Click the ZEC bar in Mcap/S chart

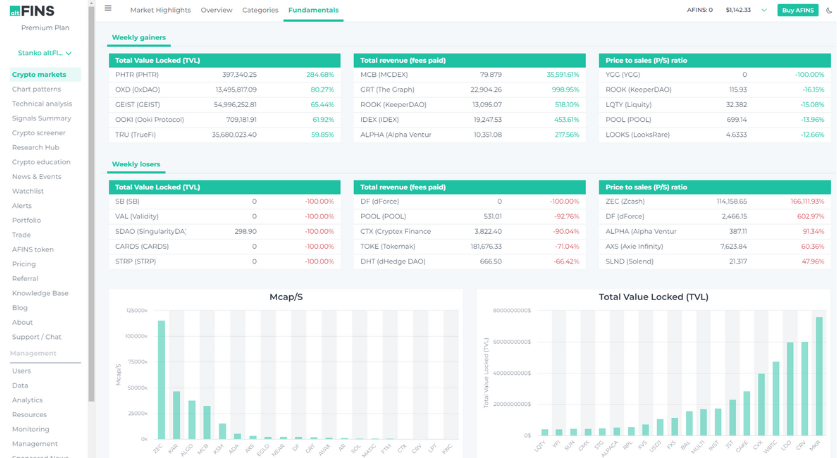(x=161, y=380)
